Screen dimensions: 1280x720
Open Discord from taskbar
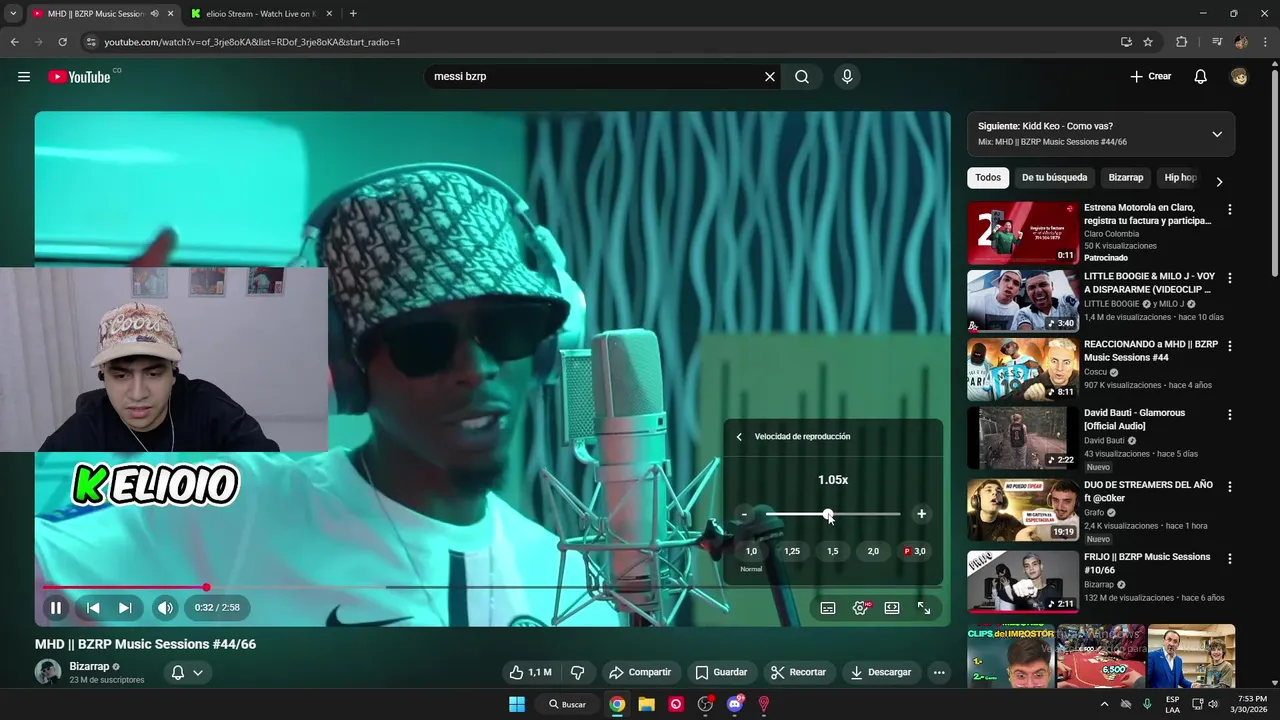coord(735,704)
